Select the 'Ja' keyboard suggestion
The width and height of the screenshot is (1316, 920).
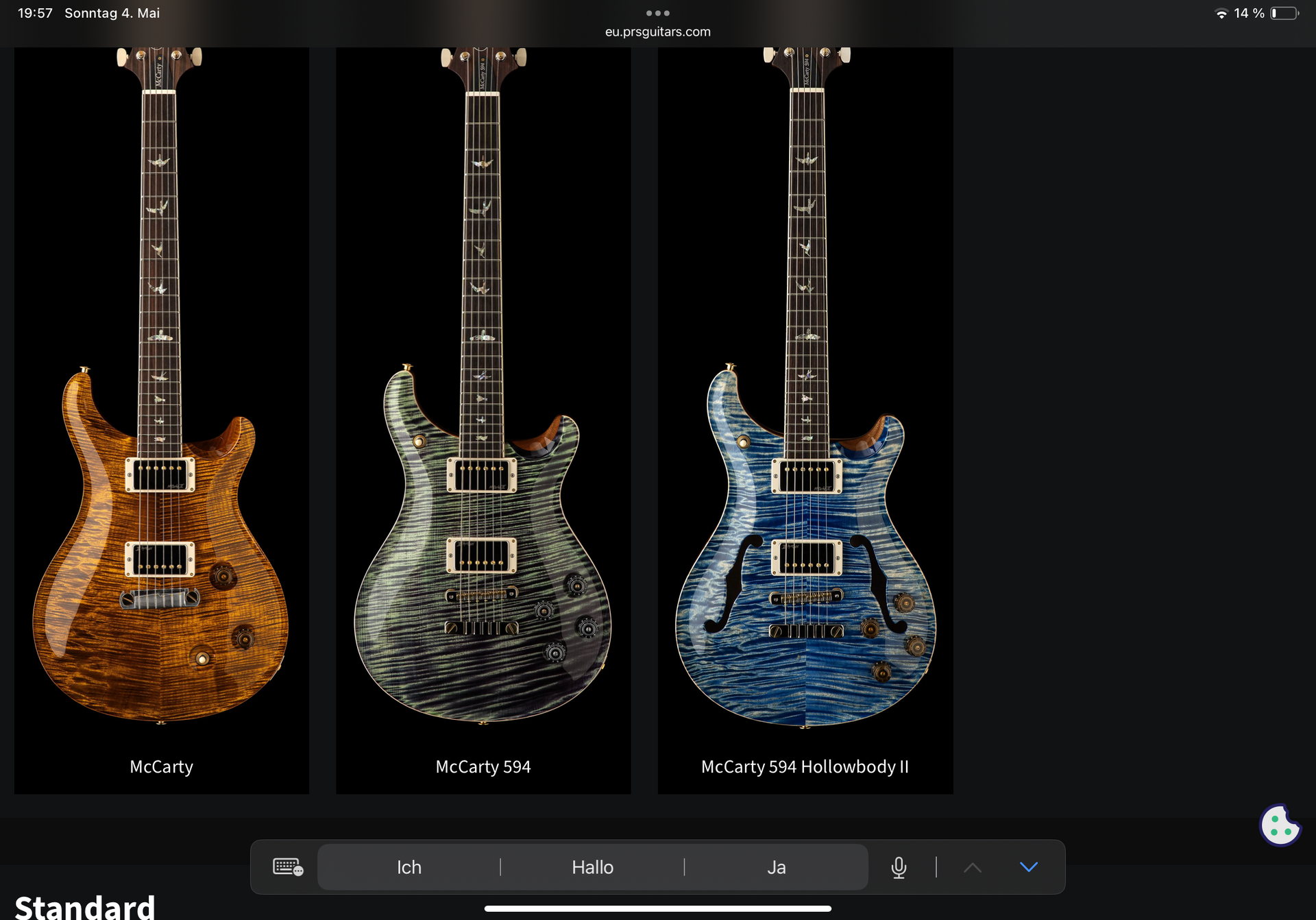(777, 867)
